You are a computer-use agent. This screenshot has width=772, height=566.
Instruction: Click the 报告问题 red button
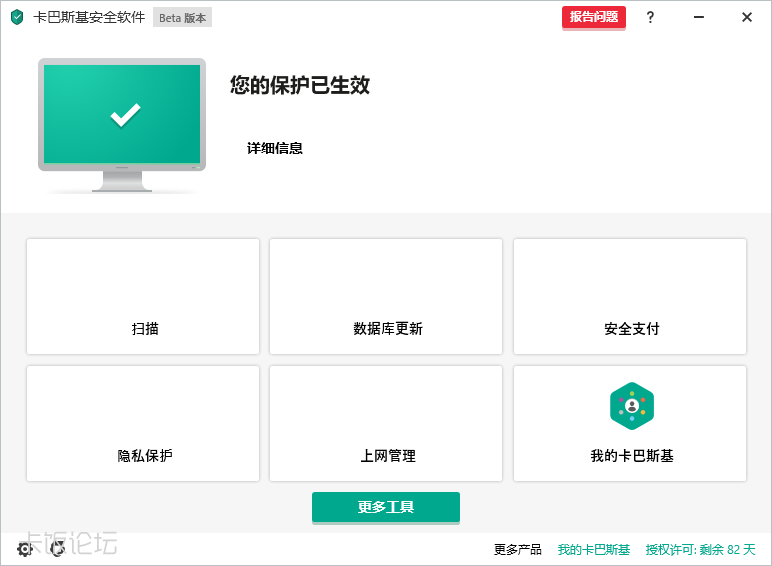coord(594,17)
